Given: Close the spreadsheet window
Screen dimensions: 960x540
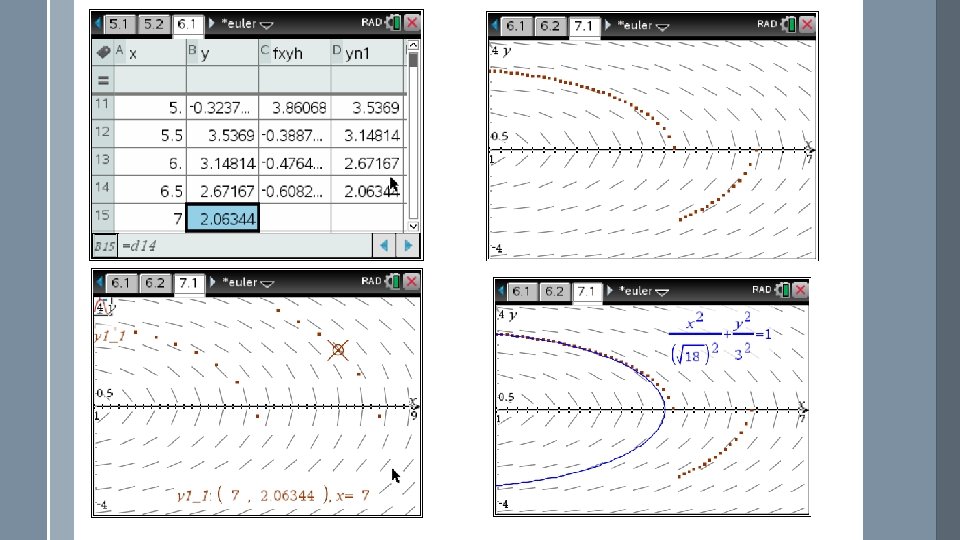Looking at the screenshot, I should (412, 23).
